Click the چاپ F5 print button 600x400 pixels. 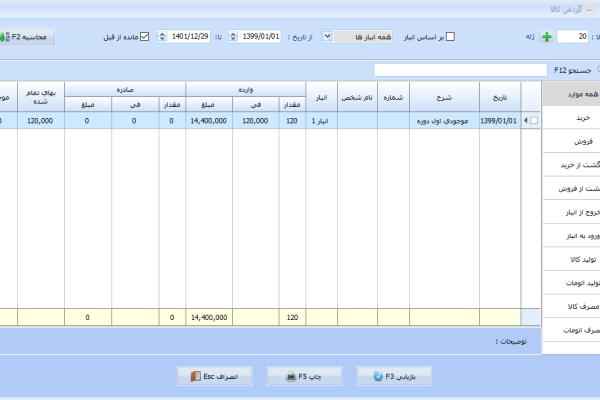(305, 376)
